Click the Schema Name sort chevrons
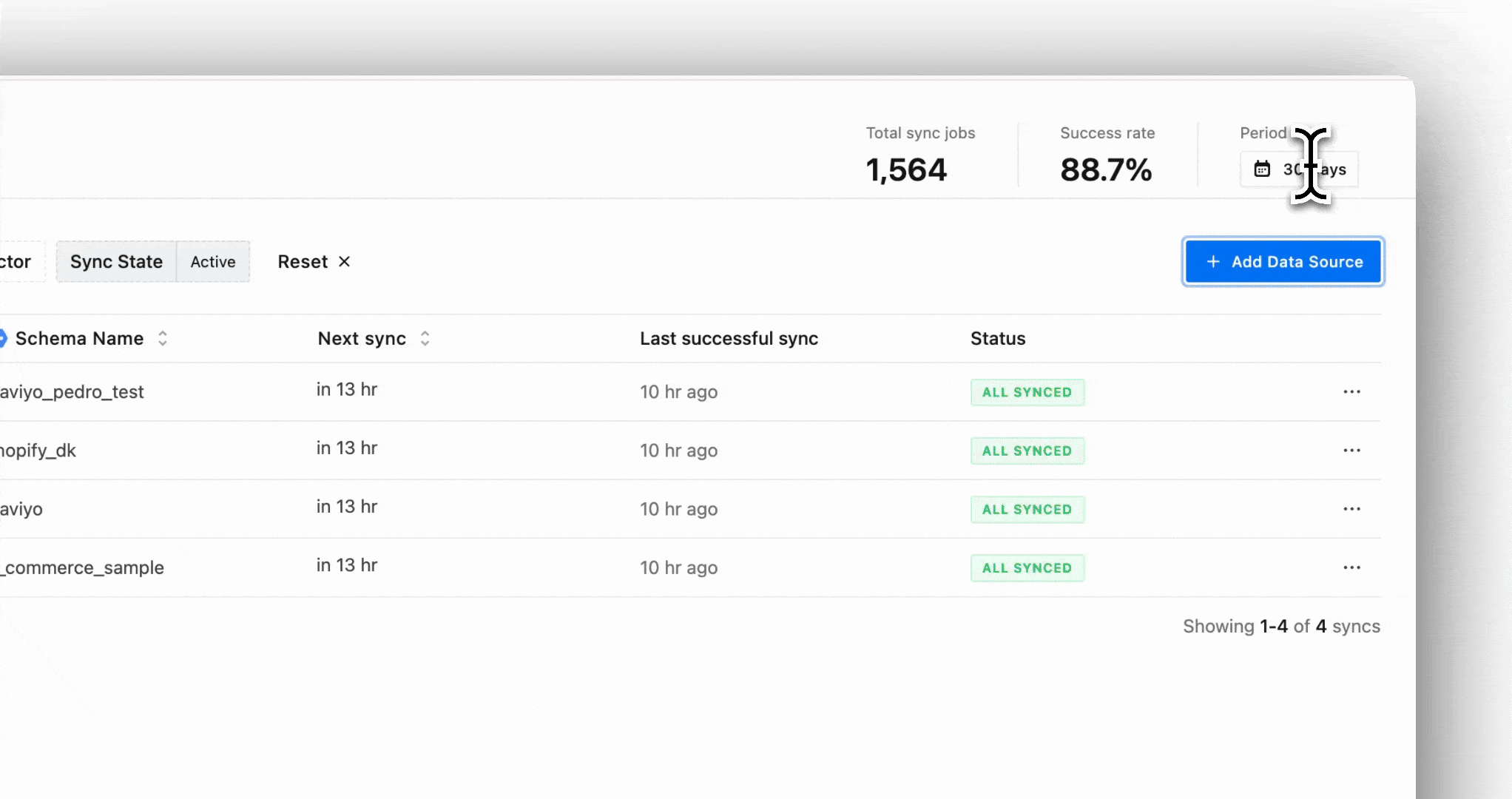1512x799 pixels. (x=163, y=338)
